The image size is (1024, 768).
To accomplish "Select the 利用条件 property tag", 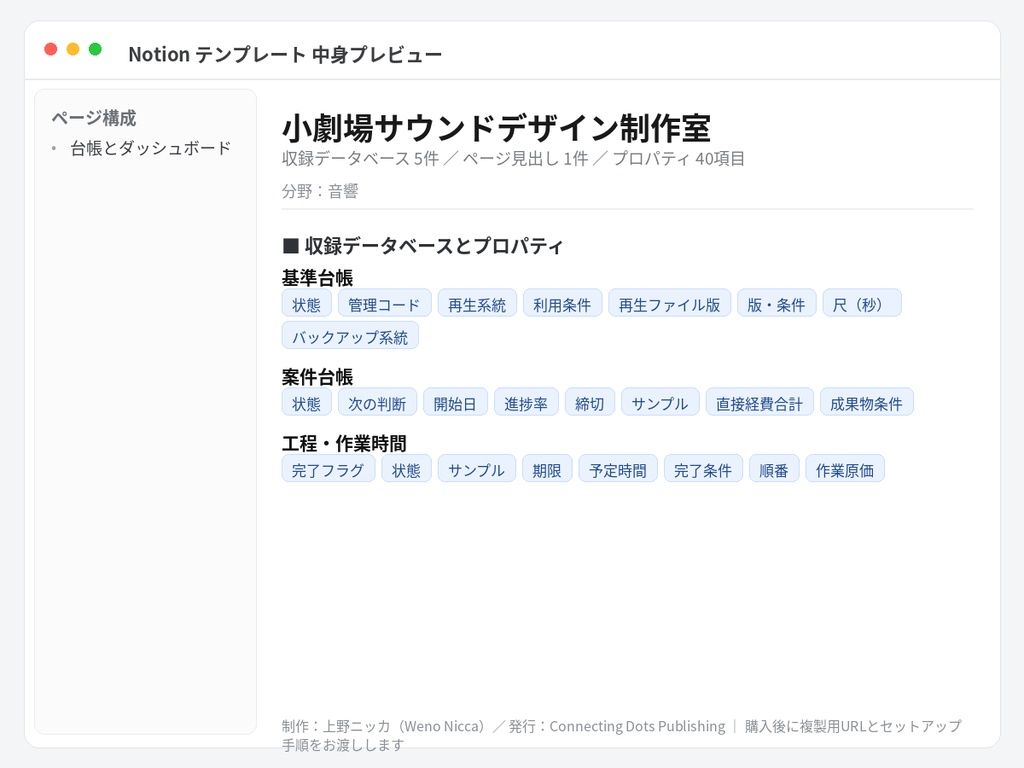I will (x=562, y=304).
